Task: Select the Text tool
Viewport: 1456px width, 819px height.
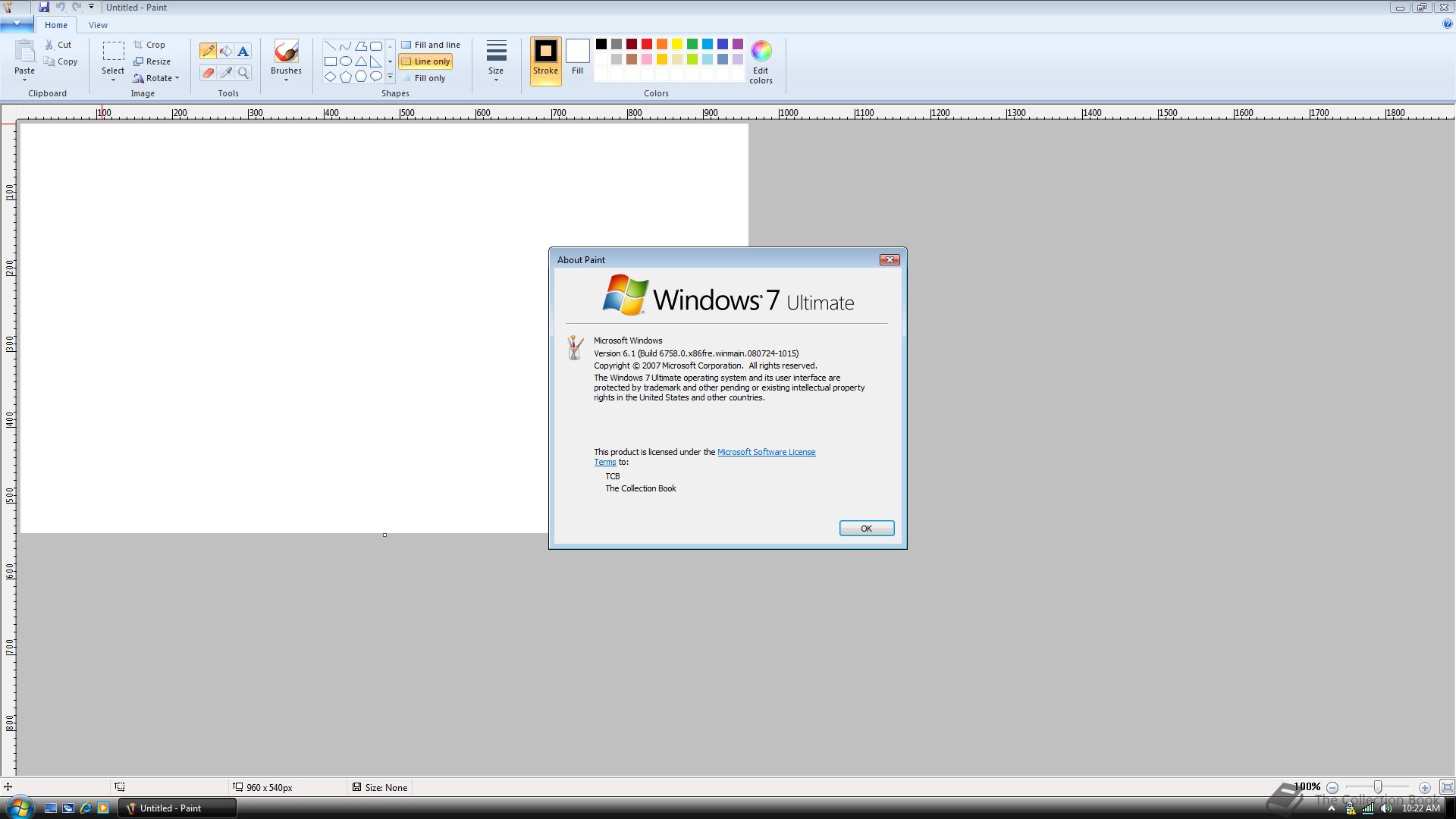Action: pos(243,52)
